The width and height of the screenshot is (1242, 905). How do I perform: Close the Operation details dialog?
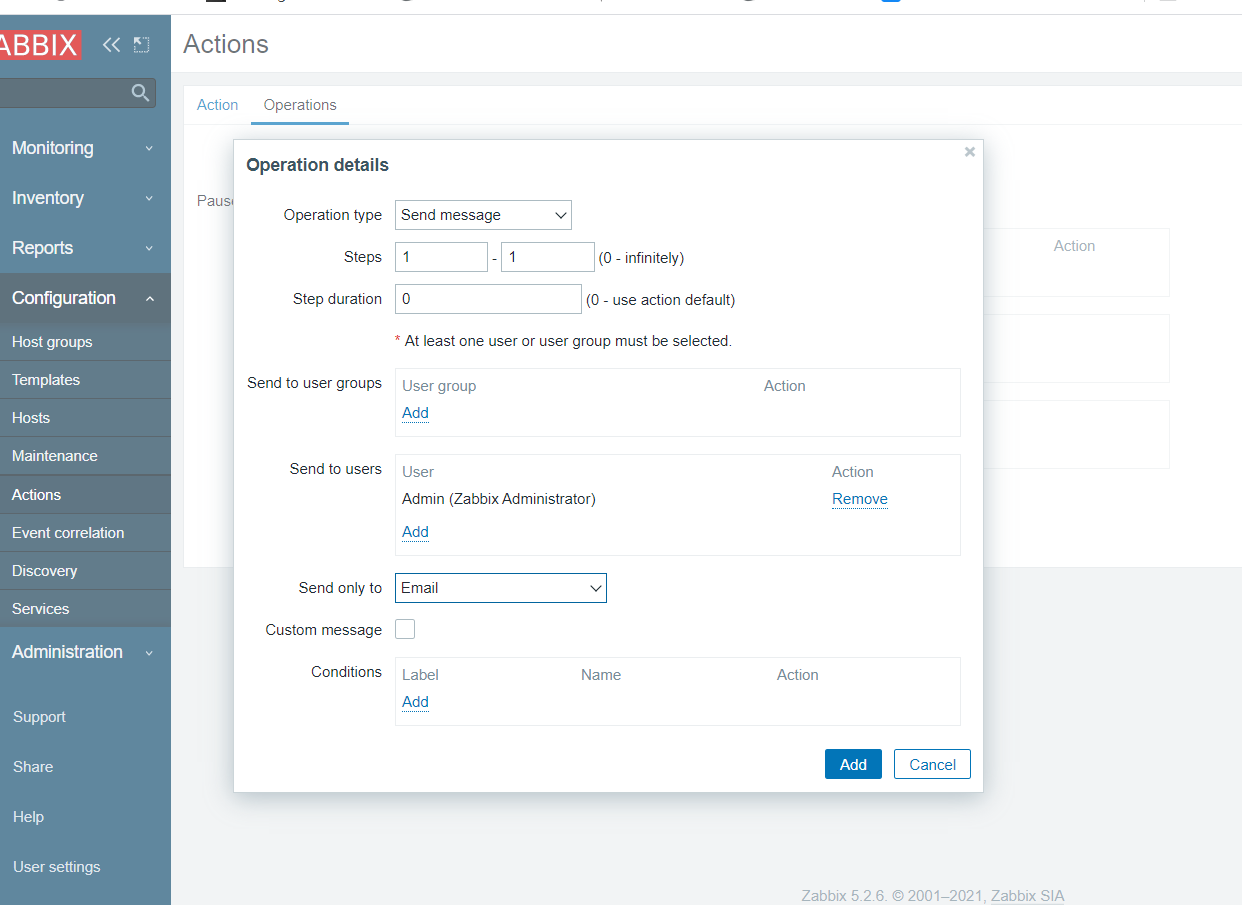[x=969, y=152]
